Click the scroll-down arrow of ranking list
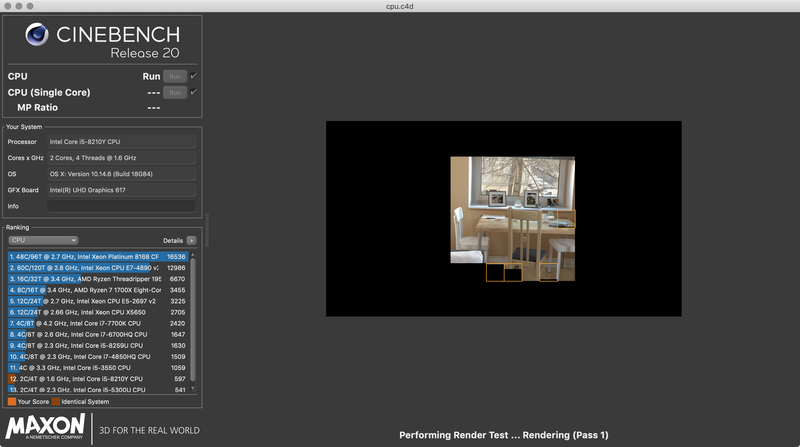800x447 pixels. tap(193, 389)
